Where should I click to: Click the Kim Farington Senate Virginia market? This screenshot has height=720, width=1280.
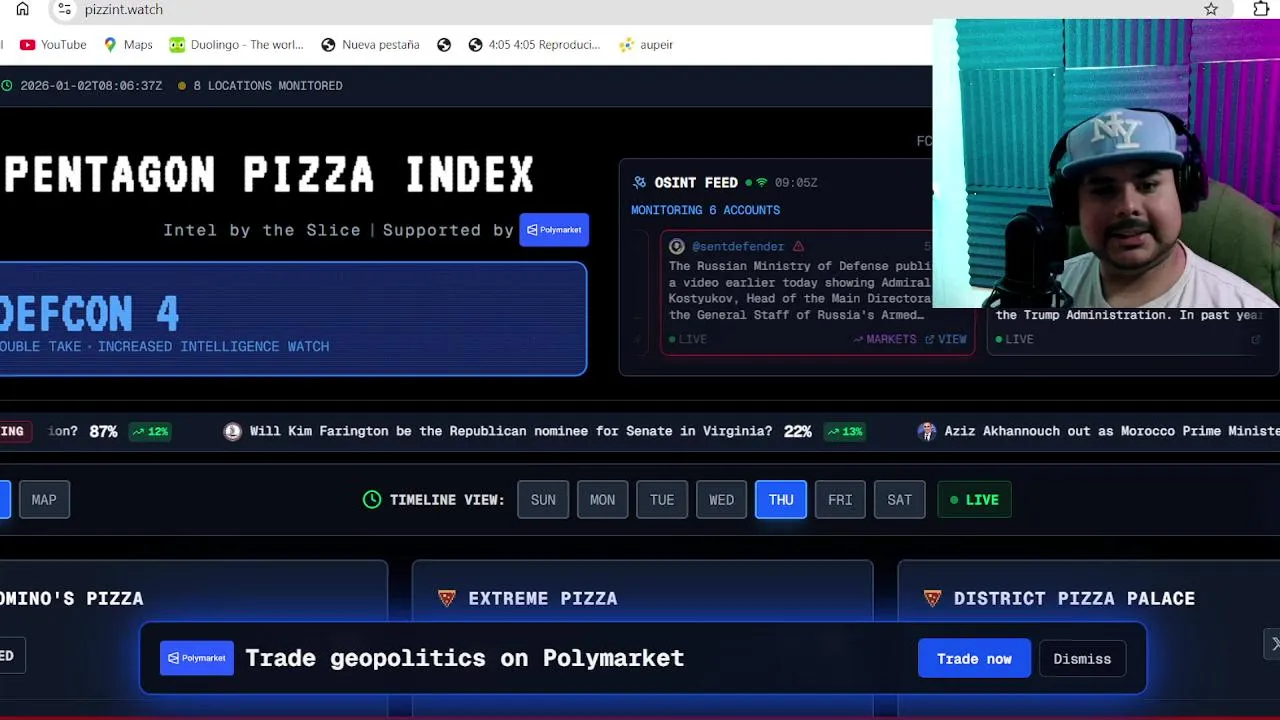point(545,431)
